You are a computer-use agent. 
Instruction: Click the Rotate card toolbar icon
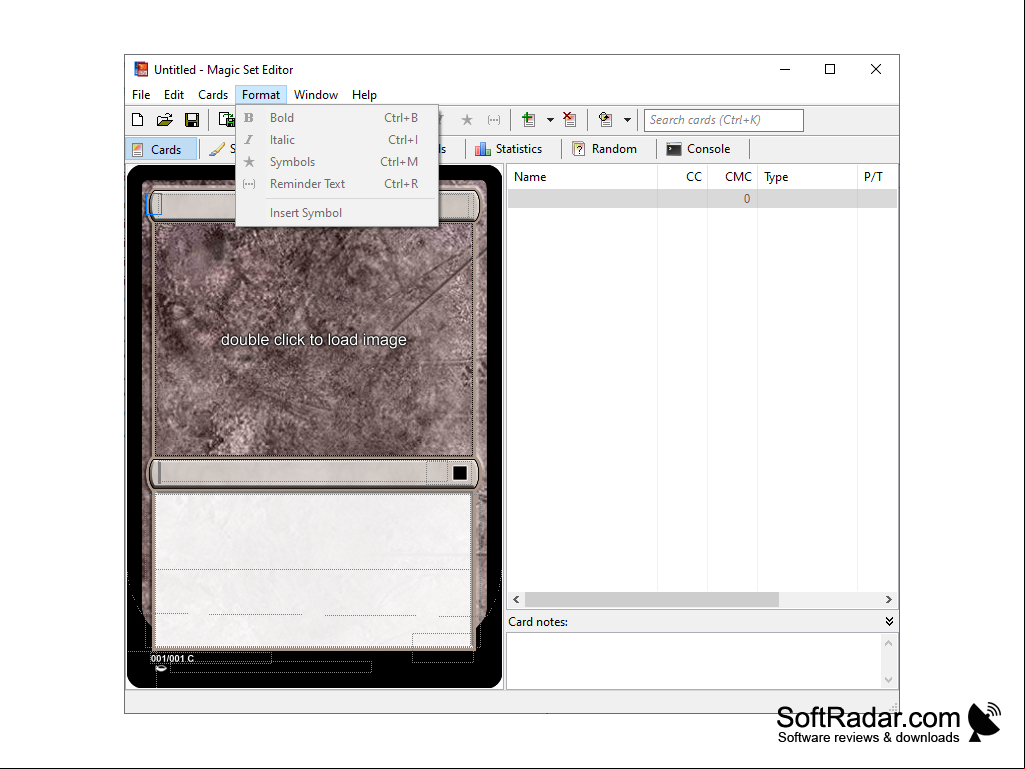[x=606, y=120]
